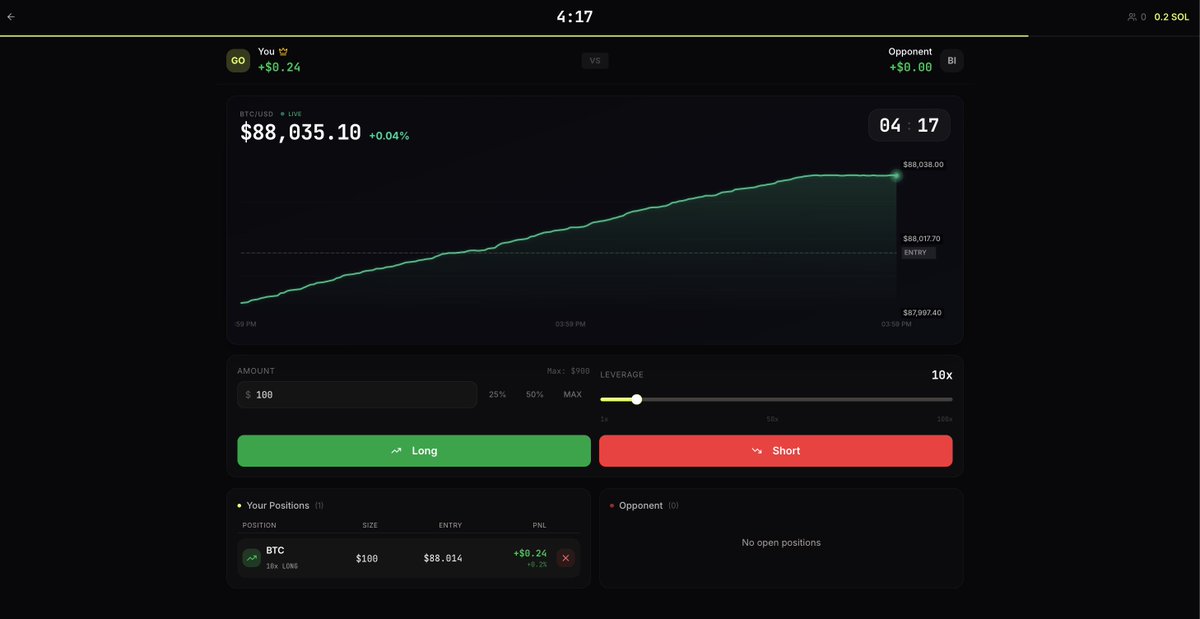Viewport: 1200px width, 619px height.
Task: Click the opponent's +$0.00 score
Action: pyautogui.click(x=910, y=67)
